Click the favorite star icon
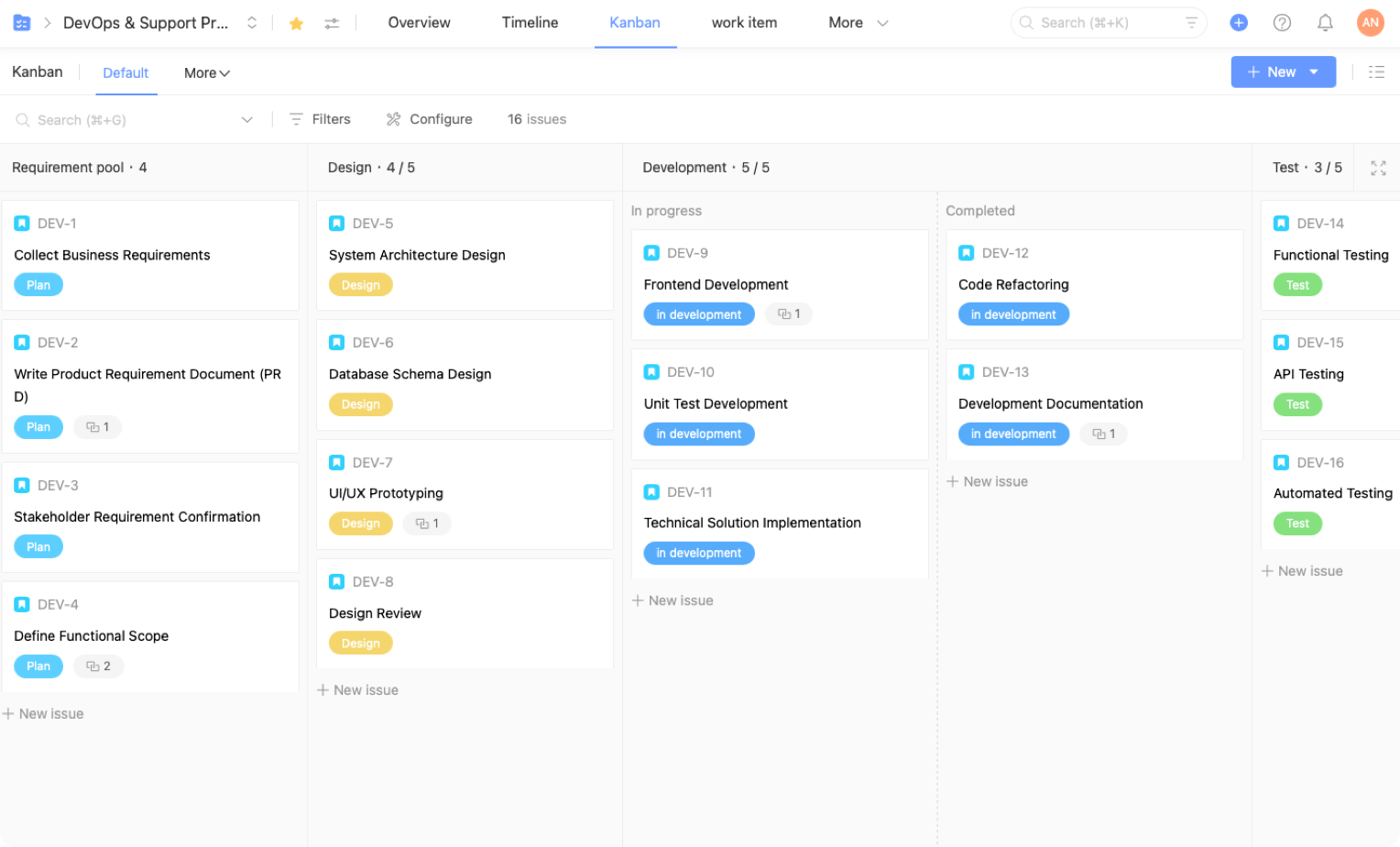This screenshot has height=847, width=1400. (x=296, y=24)
